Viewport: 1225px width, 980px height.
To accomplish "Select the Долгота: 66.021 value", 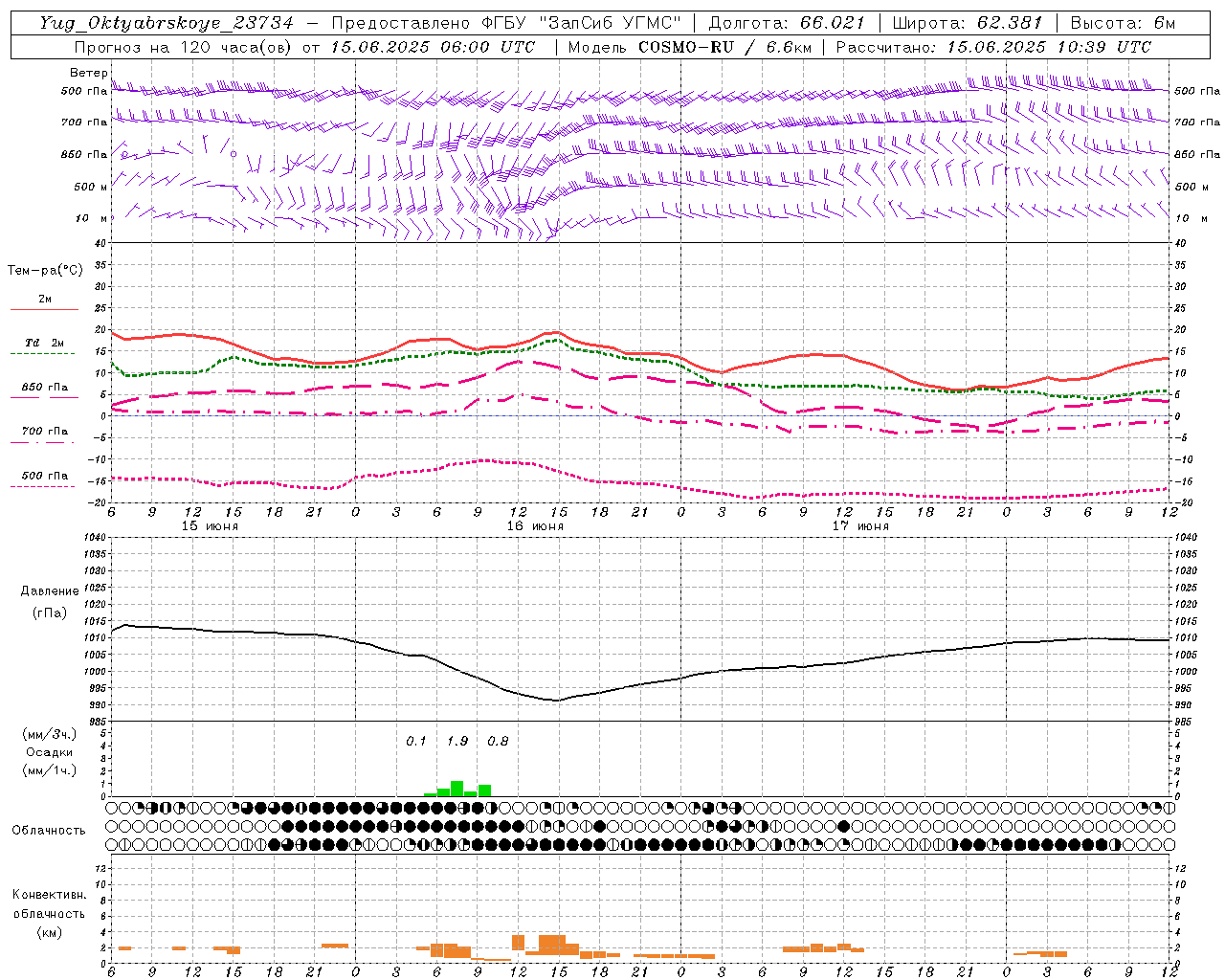I will click(787, 23).
